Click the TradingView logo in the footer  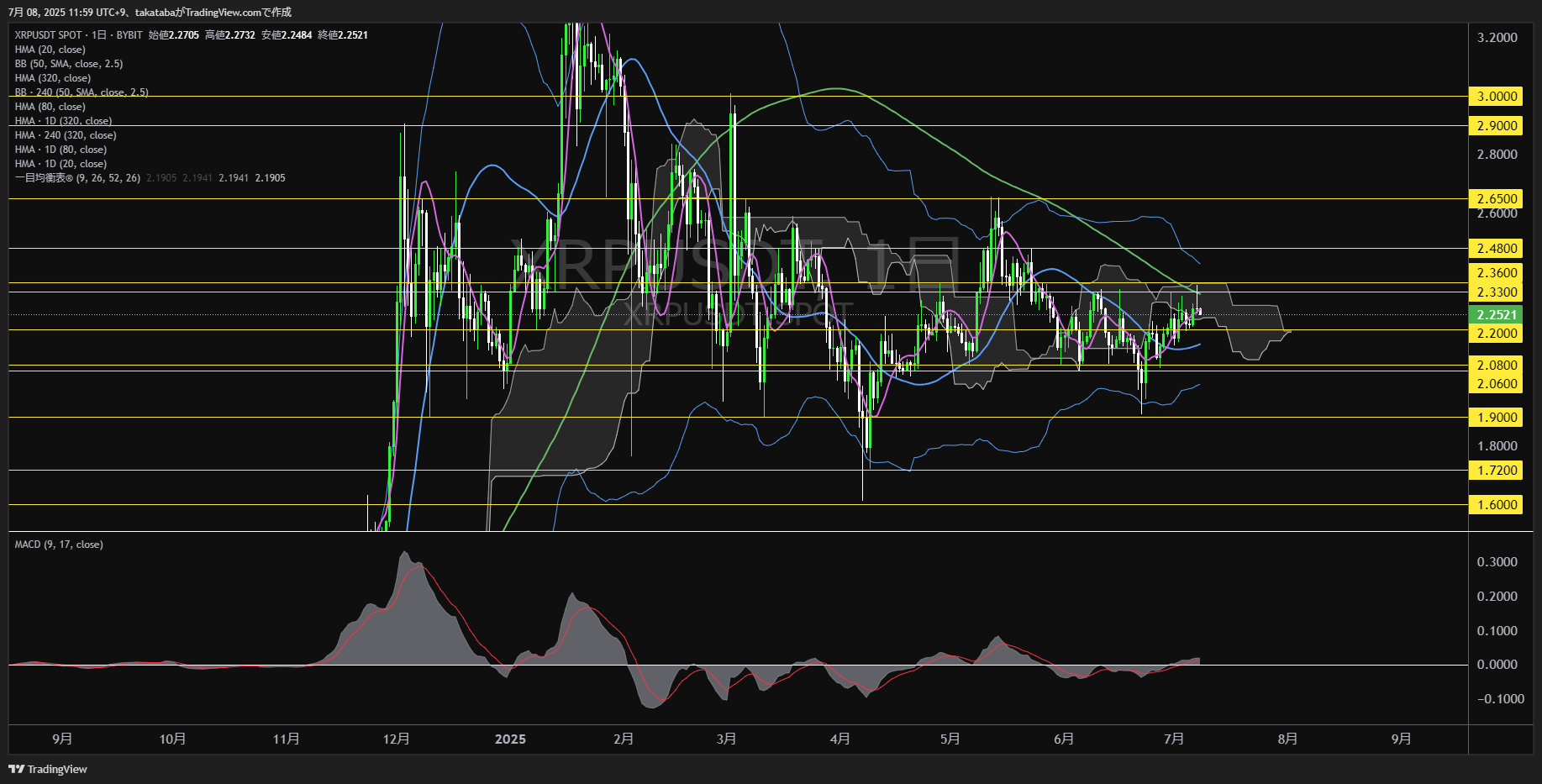point(48,769)
